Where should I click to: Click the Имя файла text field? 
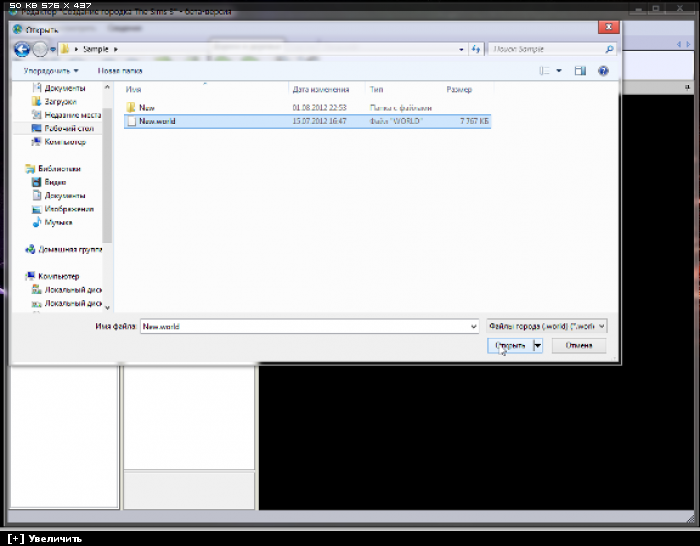point(303,326)
